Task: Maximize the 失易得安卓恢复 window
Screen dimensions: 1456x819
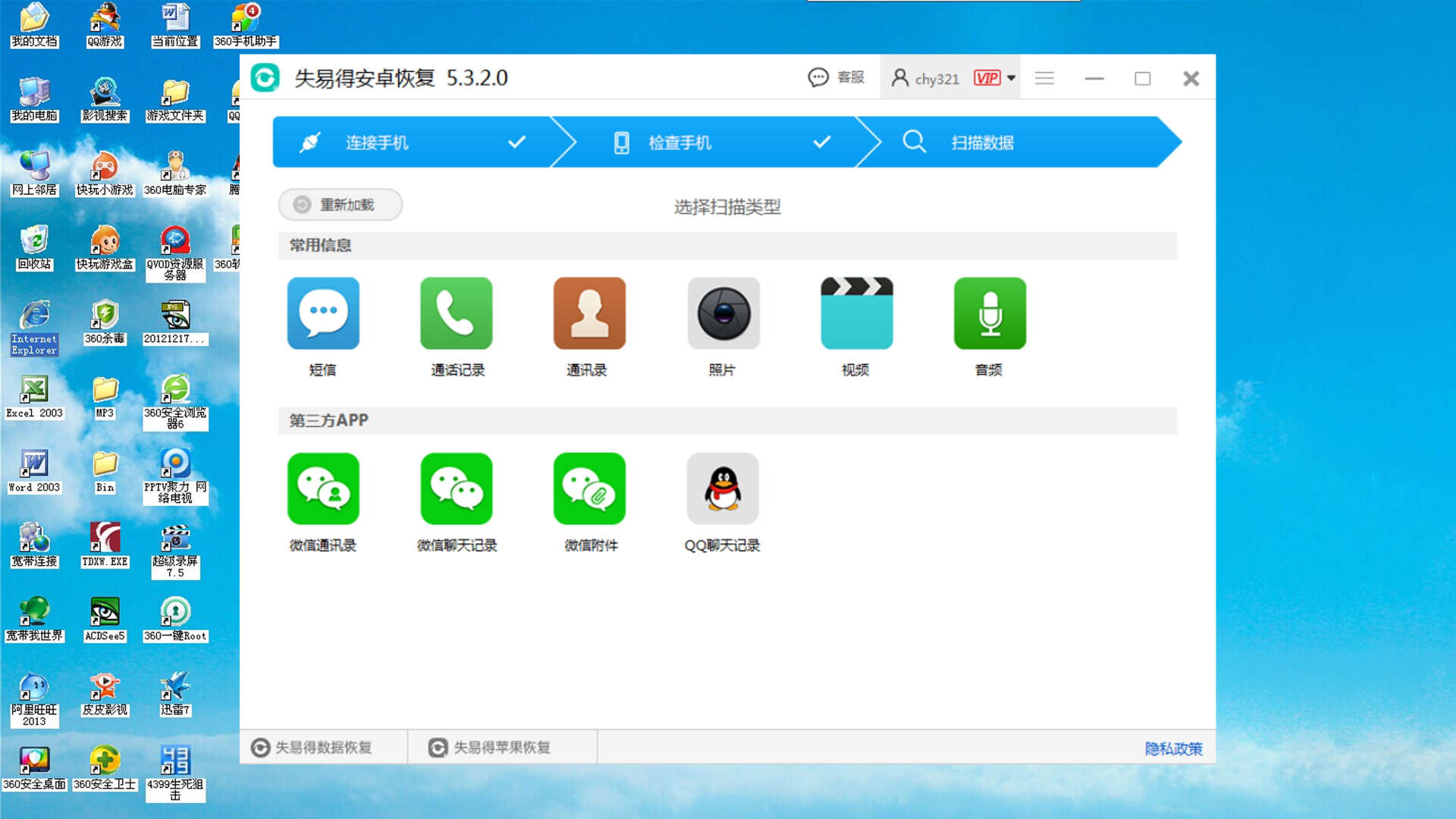Action: coord(1142,78)
